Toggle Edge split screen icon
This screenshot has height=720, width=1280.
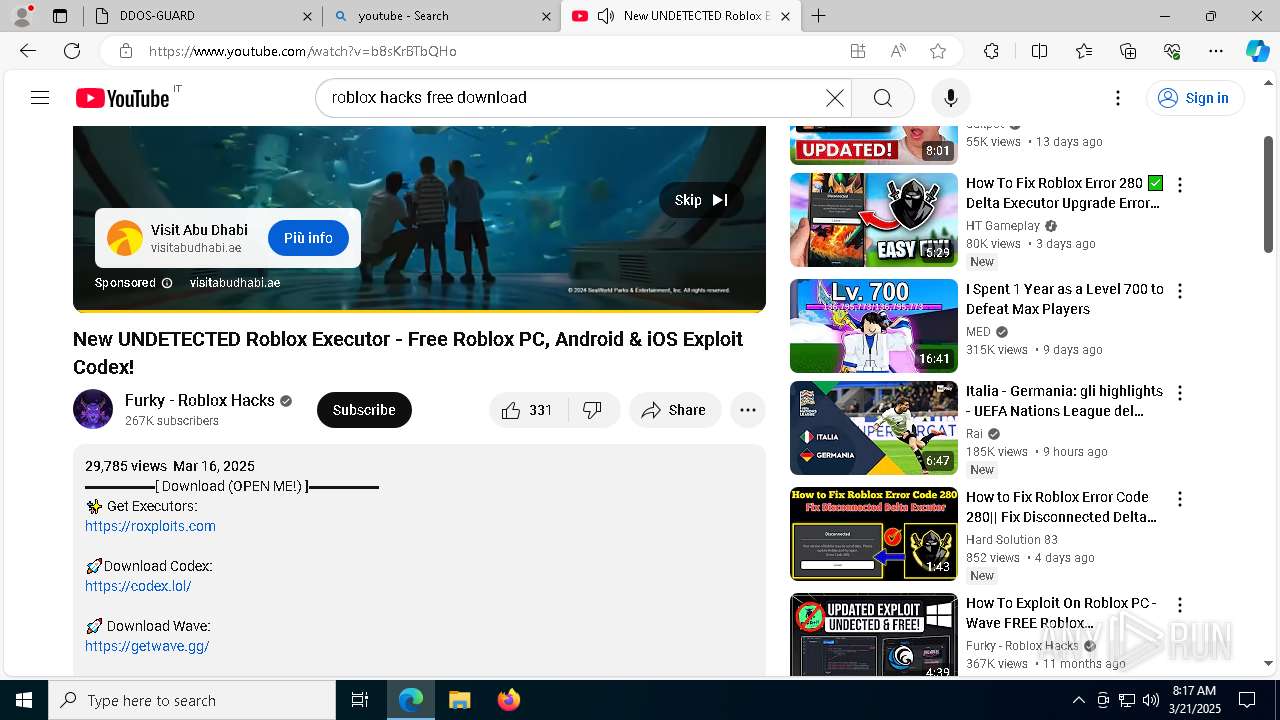pos(1039,51)
